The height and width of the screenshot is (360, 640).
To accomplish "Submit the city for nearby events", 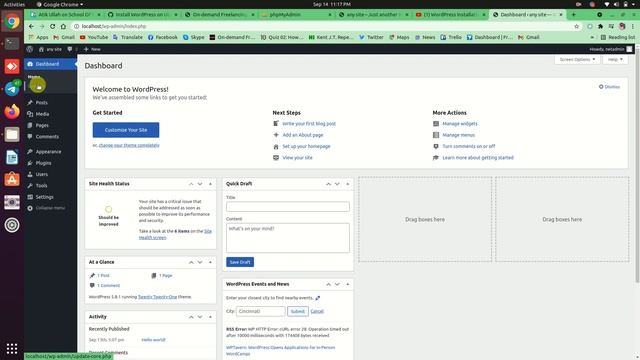I will 298,311.
